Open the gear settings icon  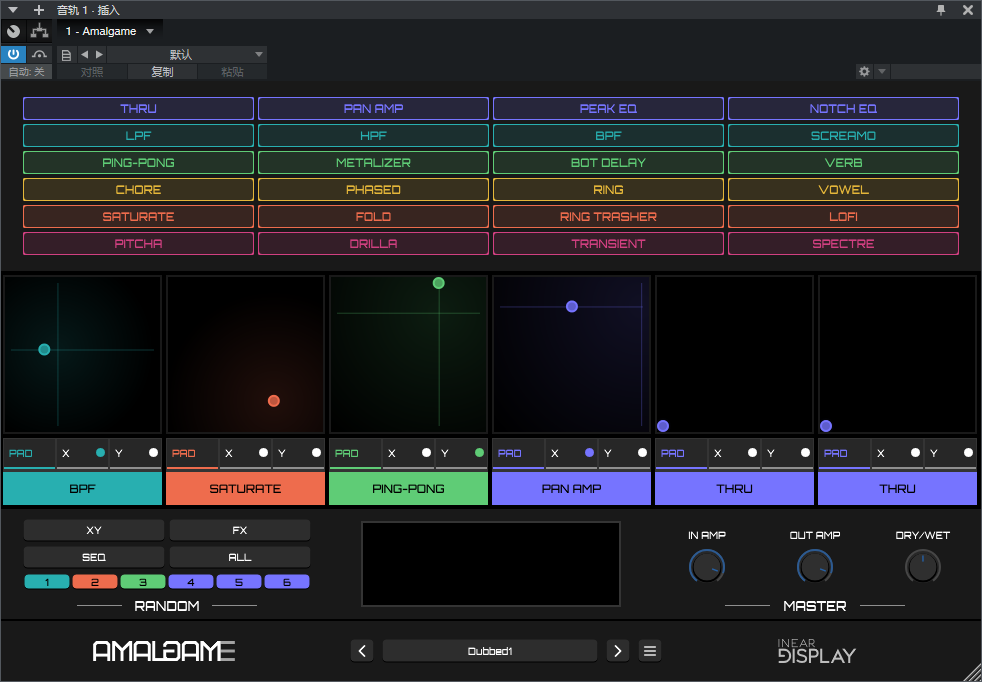[x=864, y=71]
